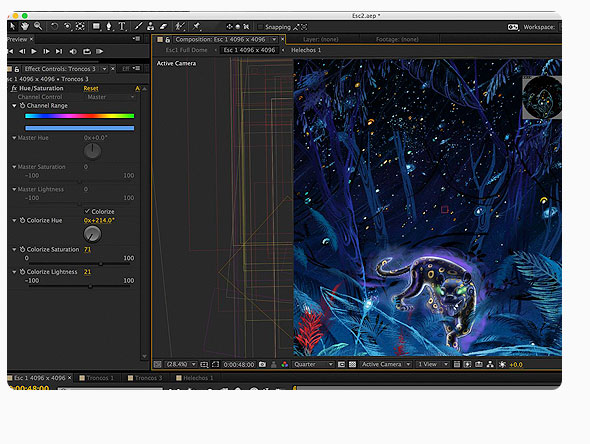590x444 pixels.
Task: Select the Zoom magnifier tool
Action: [38, 26]
